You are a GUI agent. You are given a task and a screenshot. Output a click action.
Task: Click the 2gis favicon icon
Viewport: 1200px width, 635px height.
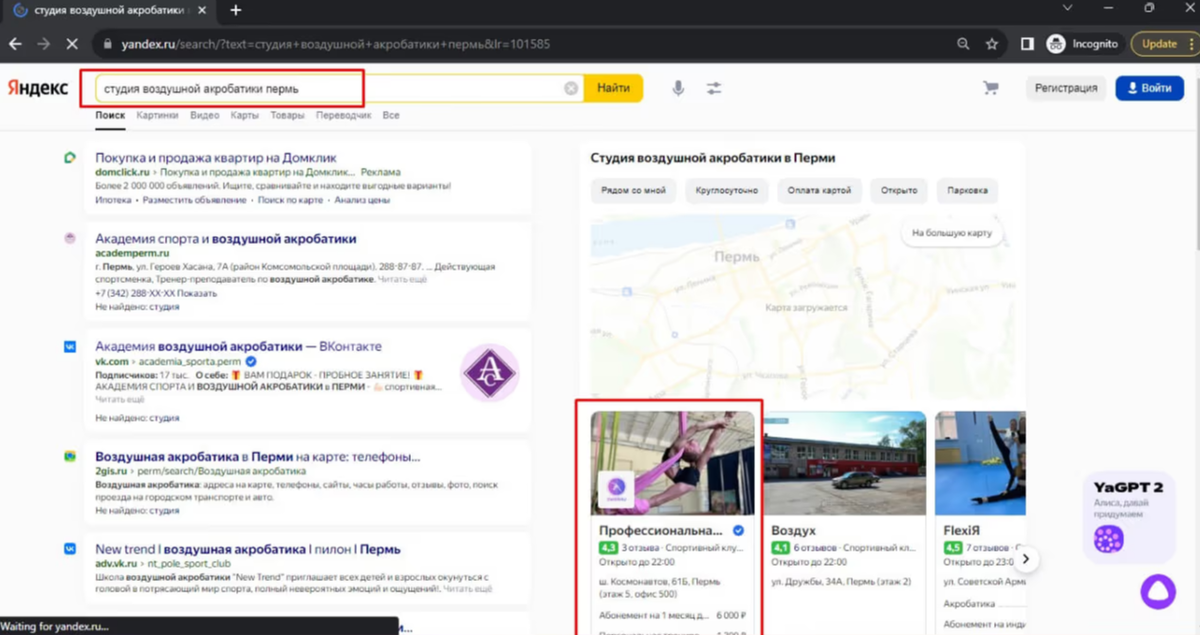click(x=70, y=456)
